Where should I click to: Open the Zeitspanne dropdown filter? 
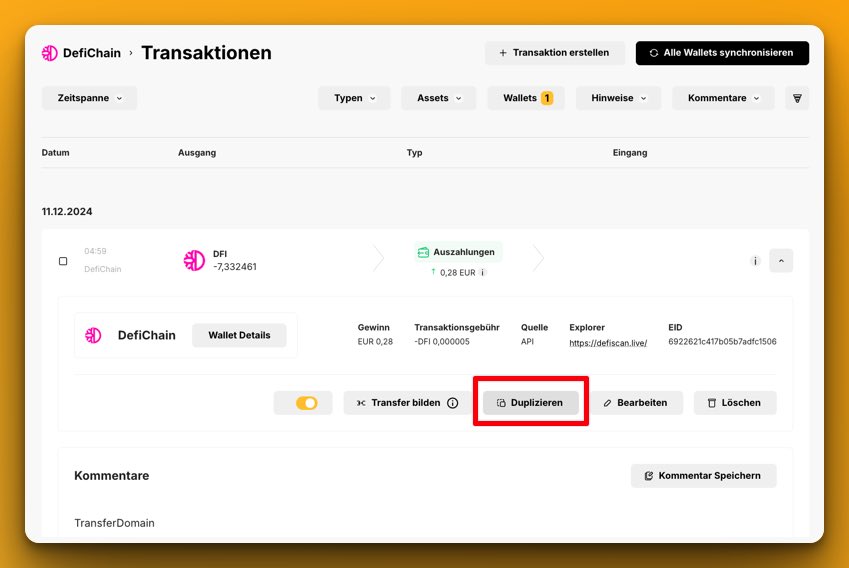tap(89, 98)
